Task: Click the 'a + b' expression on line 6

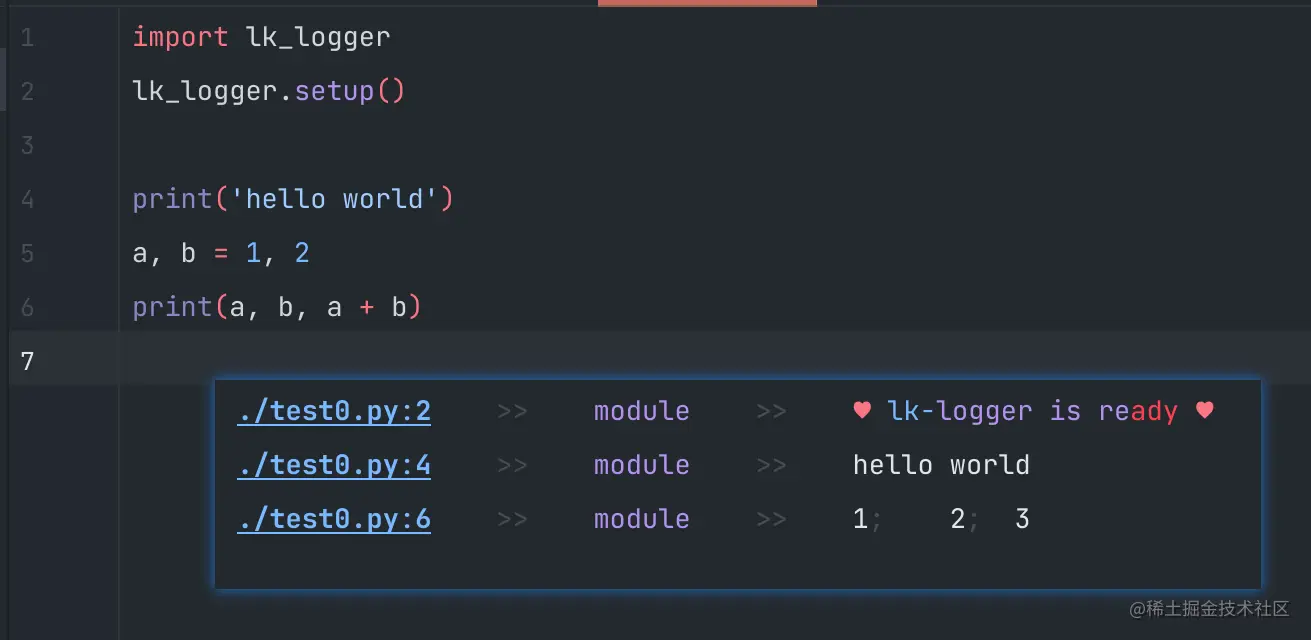Action: click(x=367, y=308)
